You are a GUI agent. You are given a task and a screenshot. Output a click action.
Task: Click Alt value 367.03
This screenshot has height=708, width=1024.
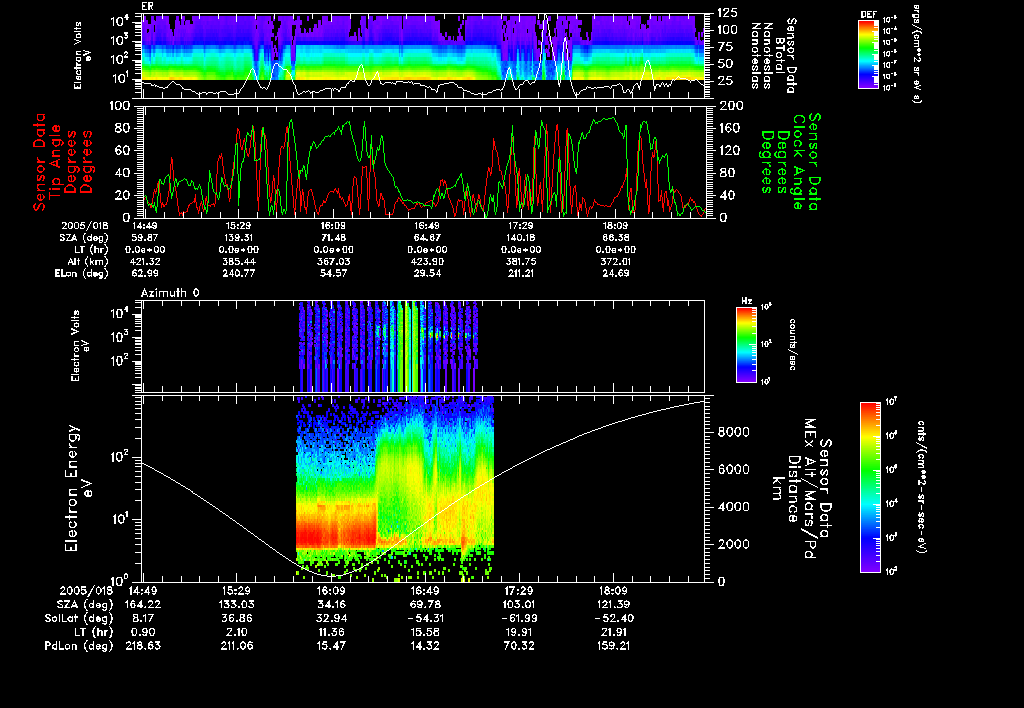tap(333, 261)
